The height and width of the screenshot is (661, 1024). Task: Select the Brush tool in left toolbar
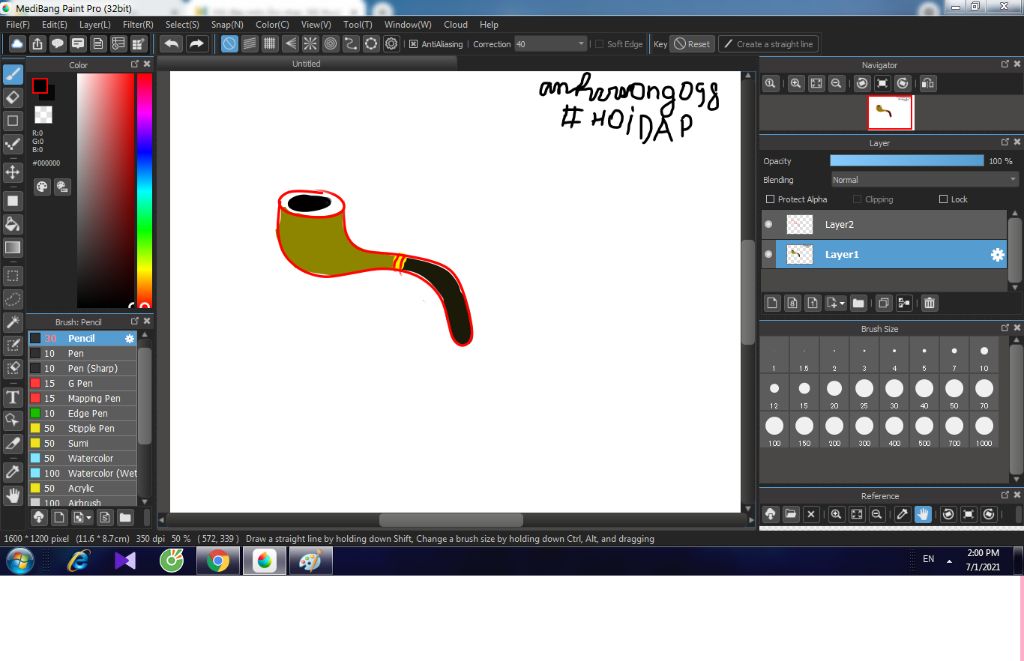tap(12, 74)
